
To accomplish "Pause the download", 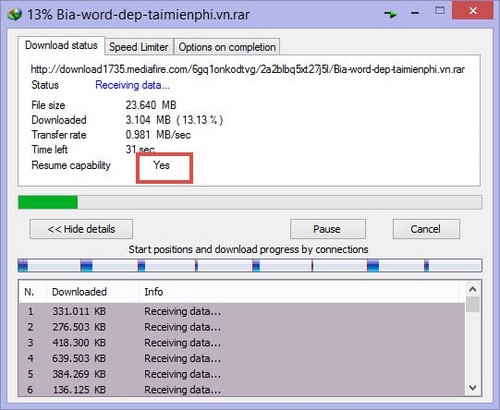I will 327,229.
